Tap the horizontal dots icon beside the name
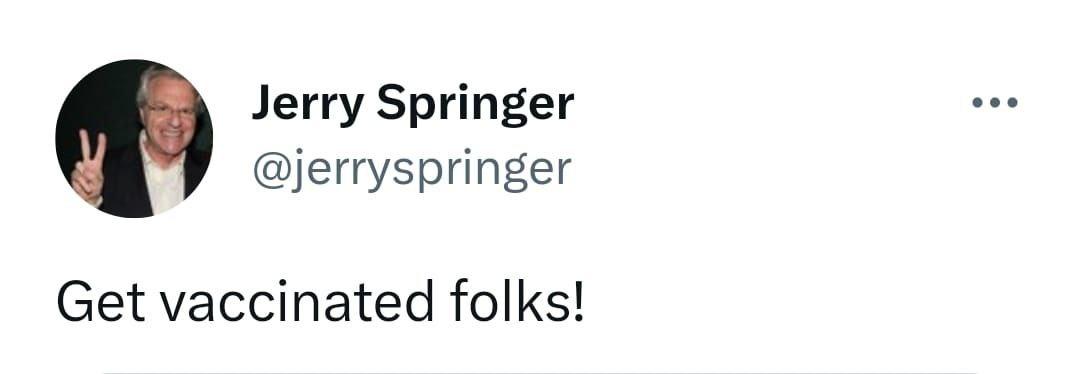The width and height of the screenshot is (1080, 374). pyautogui.click(x=995, y=103)
